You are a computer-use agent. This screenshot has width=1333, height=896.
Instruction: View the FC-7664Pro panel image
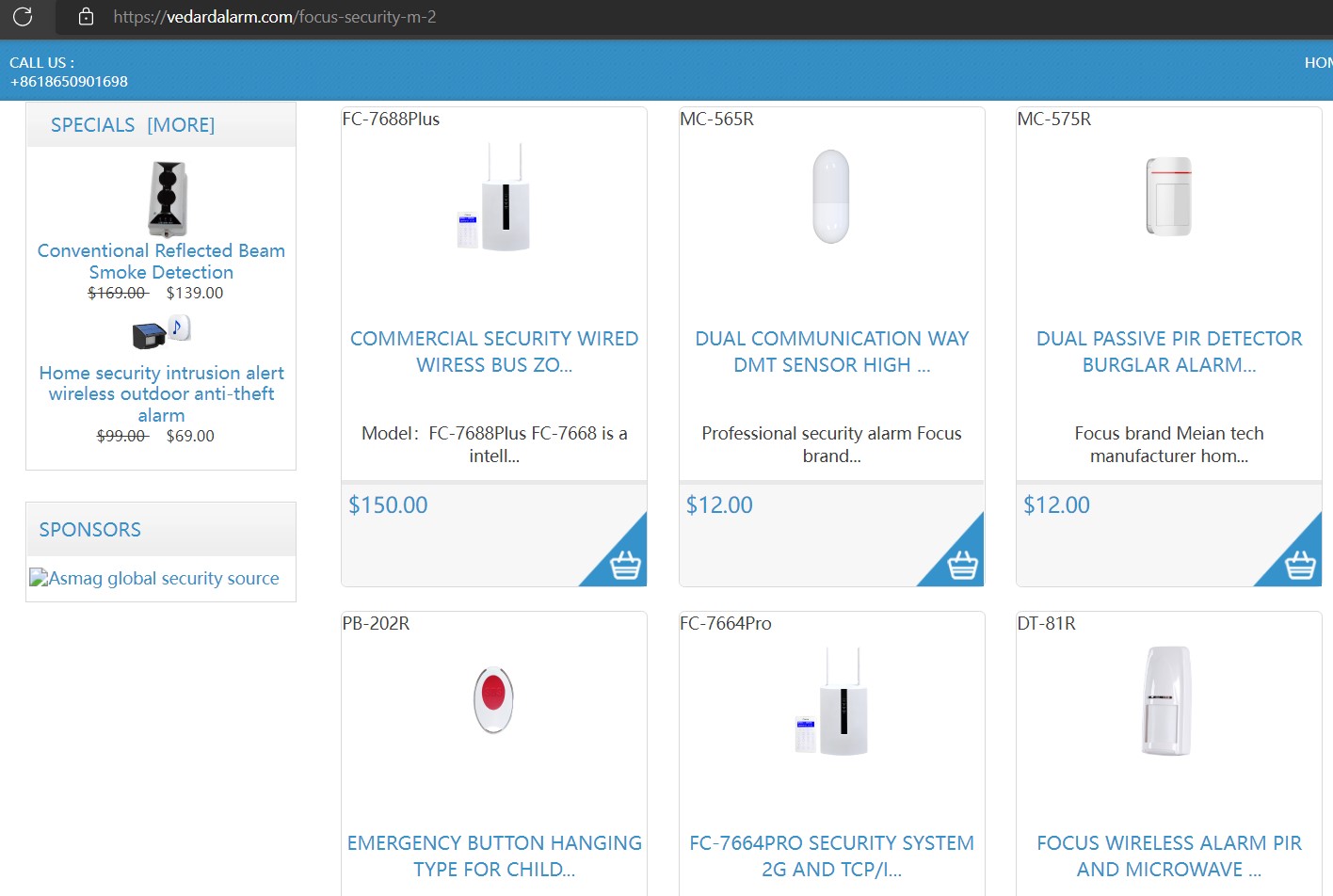pos(831,701)
